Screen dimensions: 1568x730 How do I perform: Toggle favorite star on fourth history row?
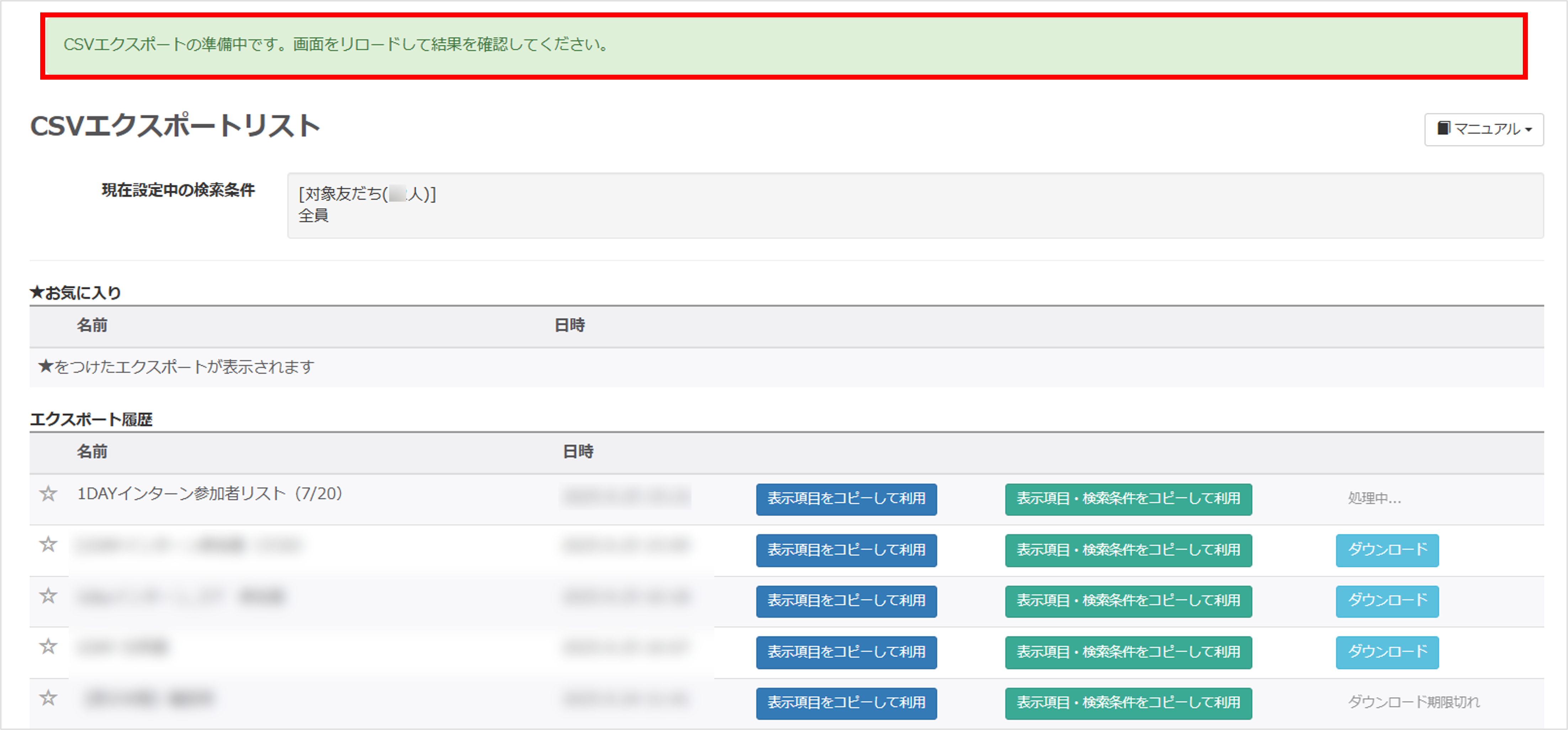[48, 646]
